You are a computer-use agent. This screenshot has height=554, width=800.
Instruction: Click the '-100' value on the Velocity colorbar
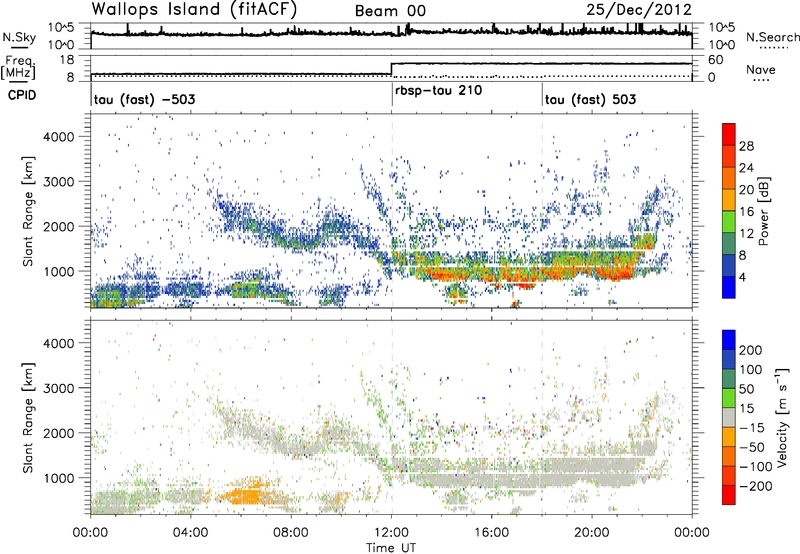755,467
